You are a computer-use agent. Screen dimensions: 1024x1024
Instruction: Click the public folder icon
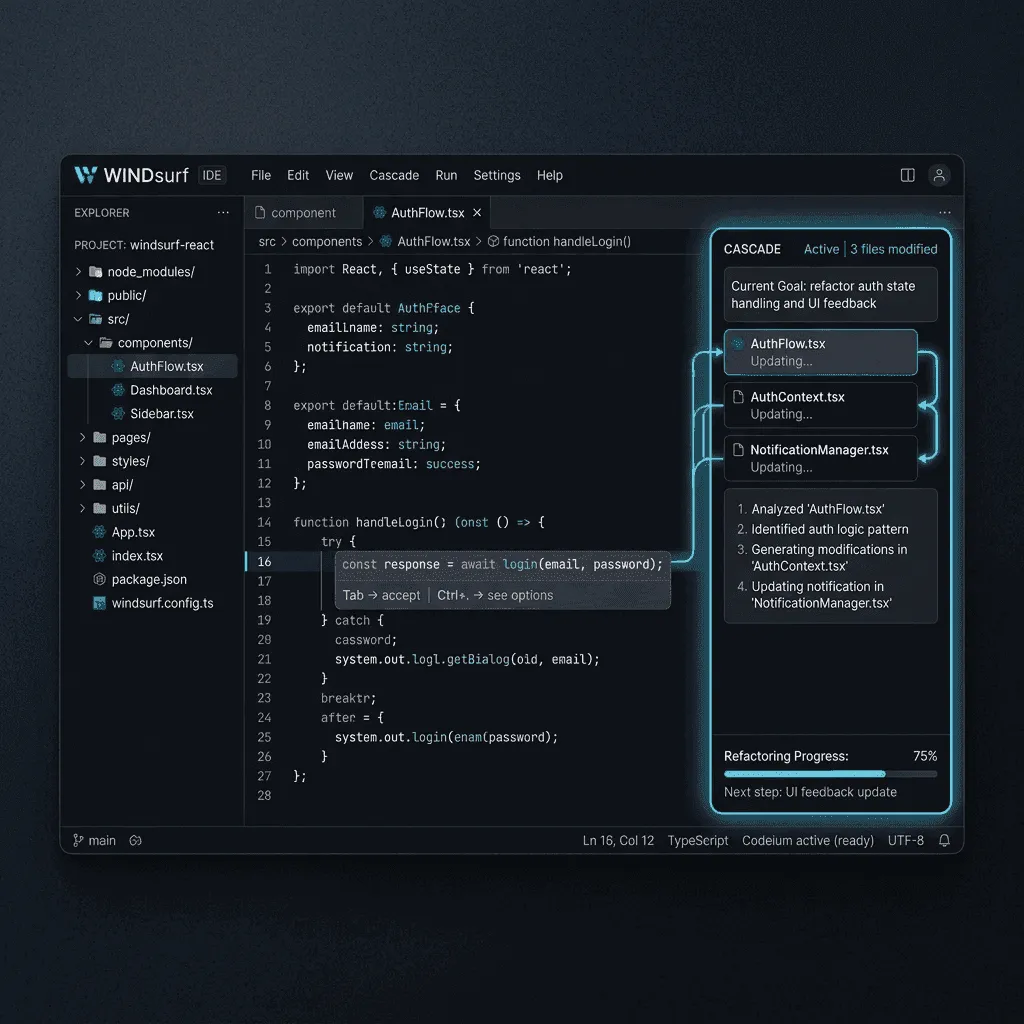tap(95, 295)
